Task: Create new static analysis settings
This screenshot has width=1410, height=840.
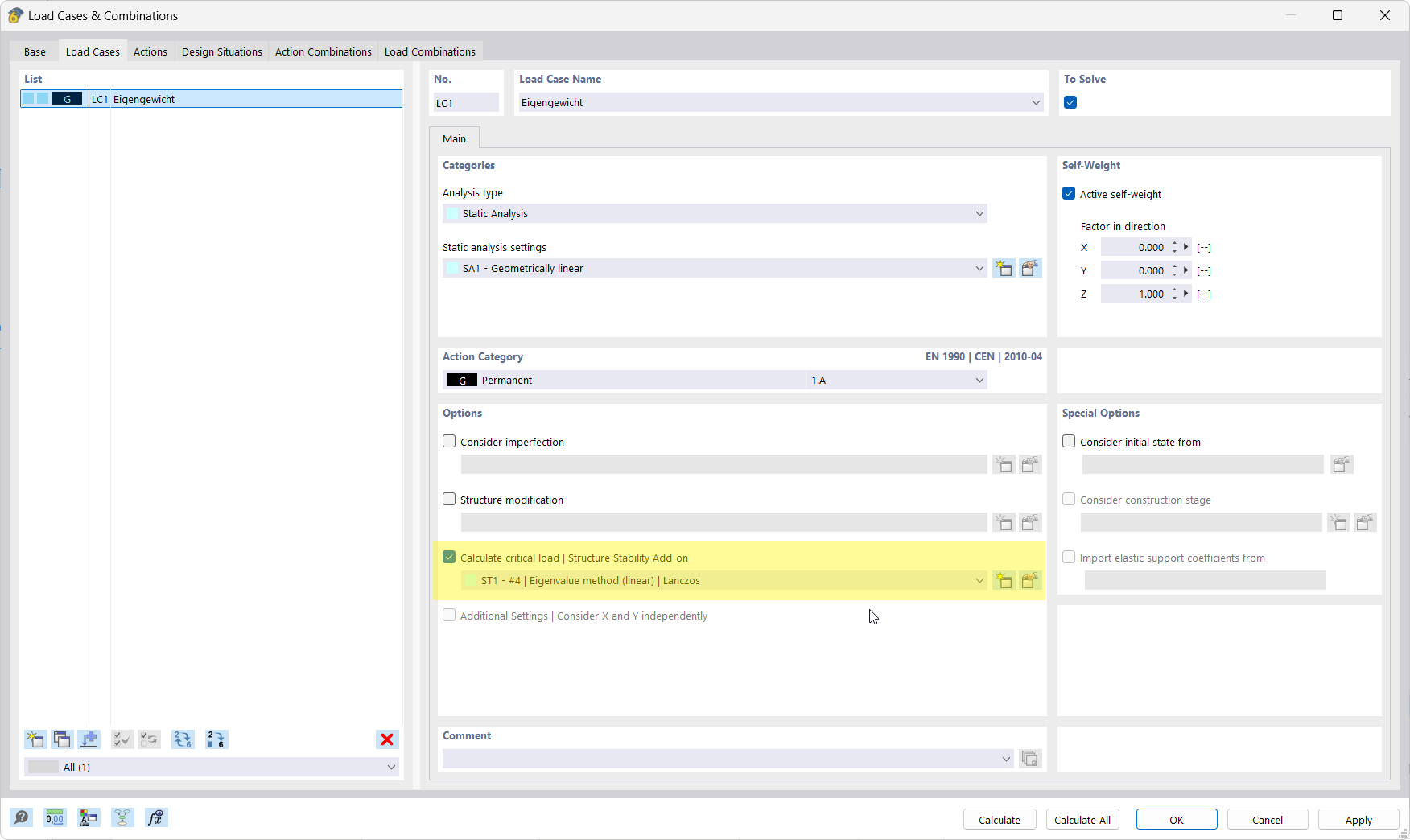Action: (1004, 268)
